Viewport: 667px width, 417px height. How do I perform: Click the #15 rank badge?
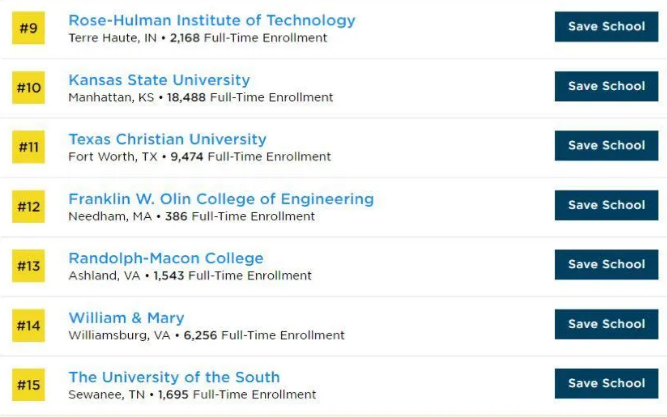(x=29, y=385)
